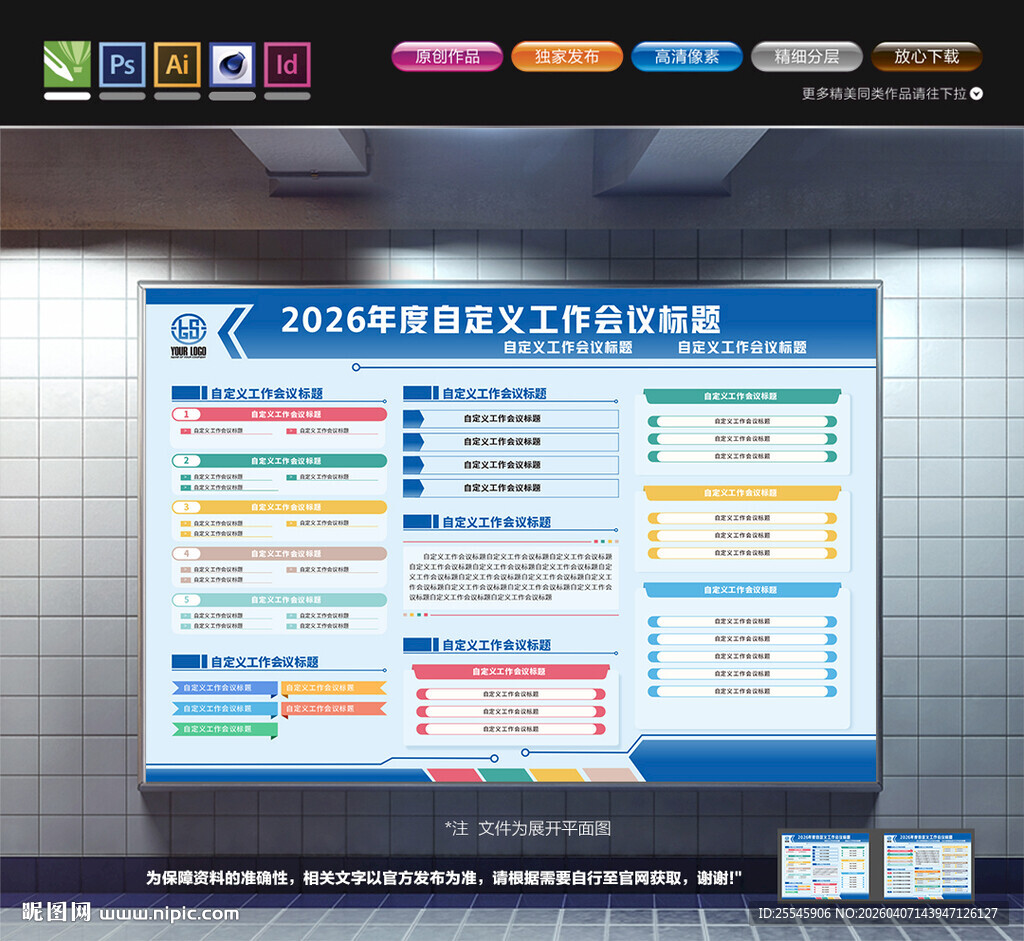
Task: Click the green color block on poster footer
Action: coord(506,775)
